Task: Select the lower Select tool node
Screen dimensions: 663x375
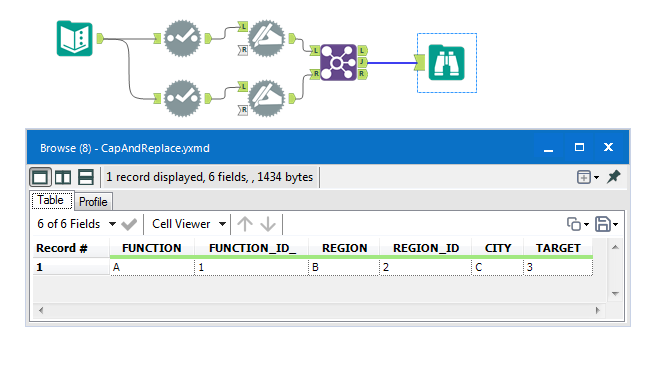Action: tap(182, 98)
